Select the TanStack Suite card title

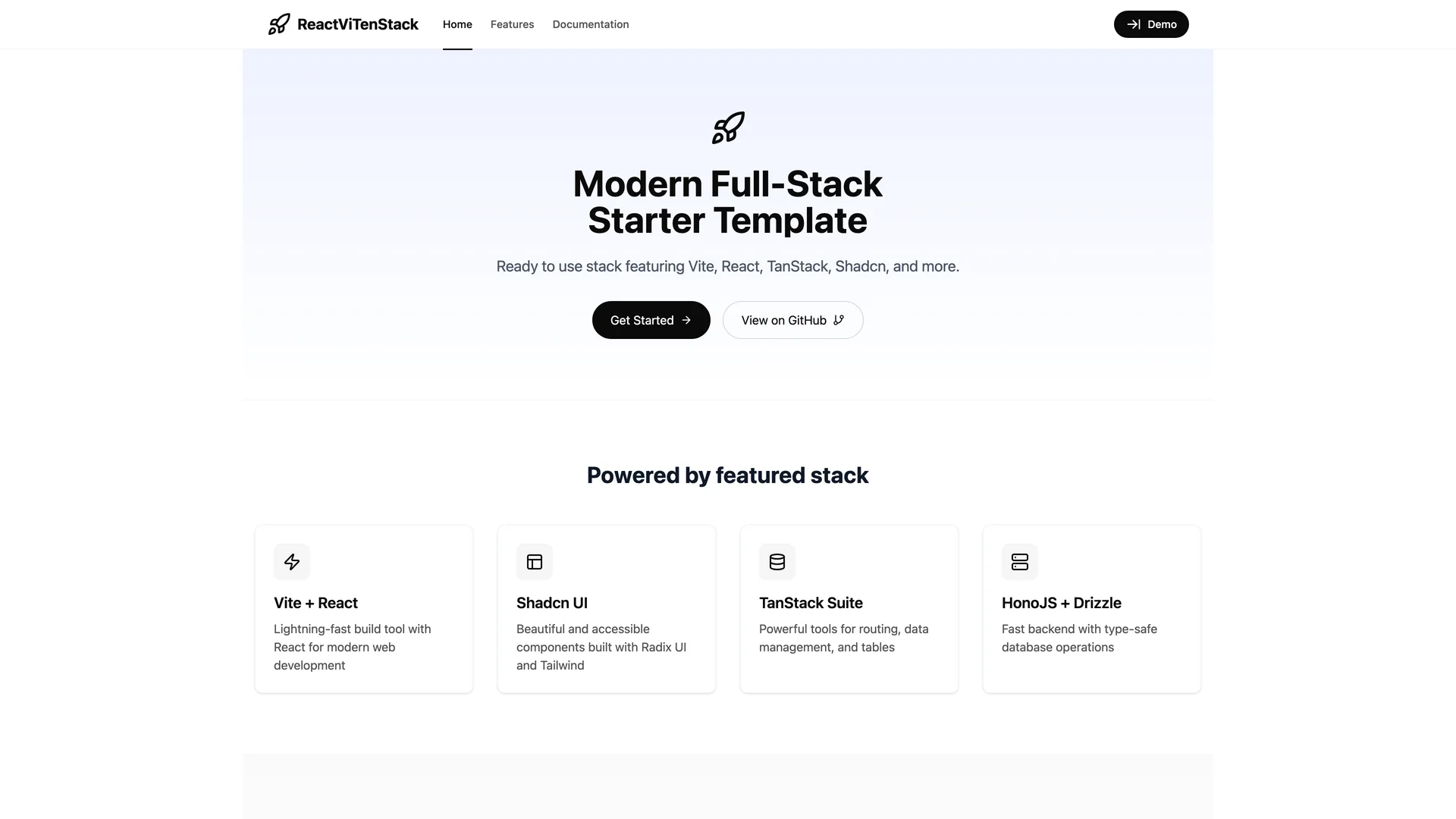(x=811, y=603)
